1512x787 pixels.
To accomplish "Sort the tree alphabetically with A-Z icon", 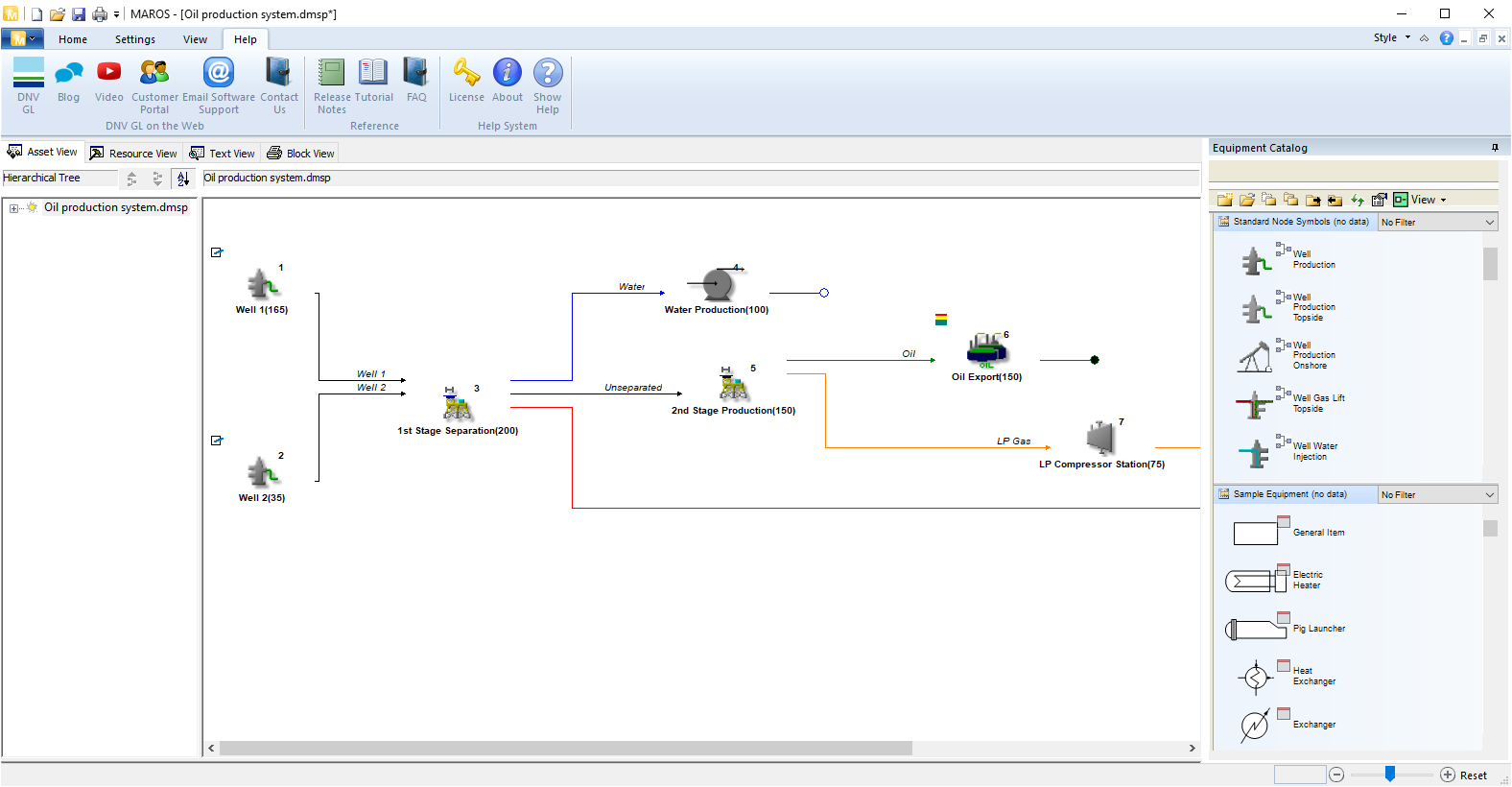I will point(183,179).
